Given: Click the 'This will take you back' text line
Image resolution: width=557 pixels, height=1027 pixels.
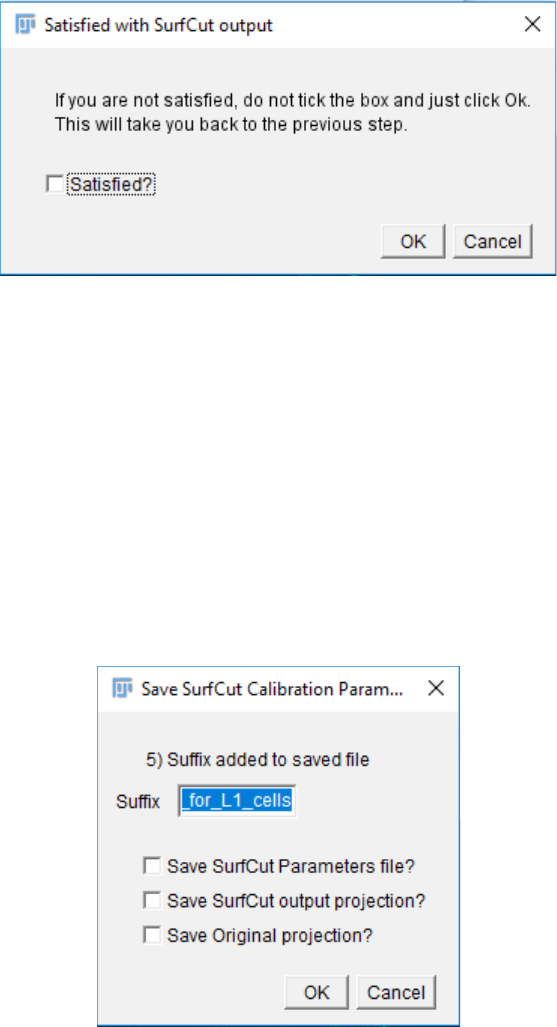Looking at the screenshot, I should tap(231, 125).
